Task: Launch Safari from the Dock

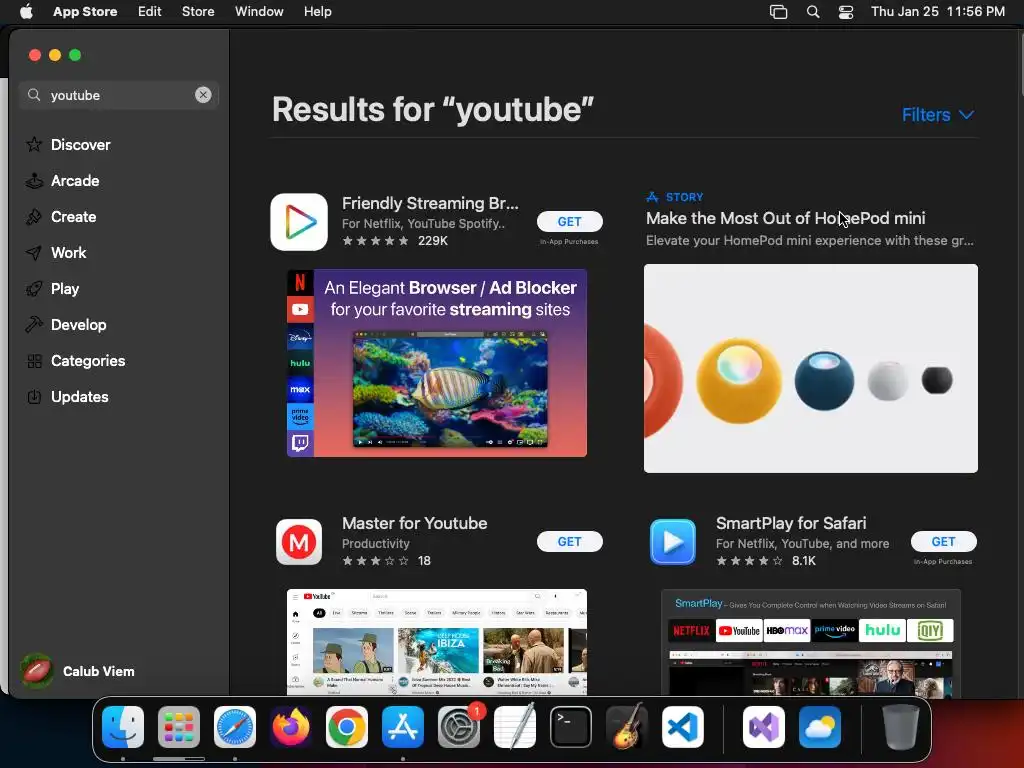Action: point(235,727)
